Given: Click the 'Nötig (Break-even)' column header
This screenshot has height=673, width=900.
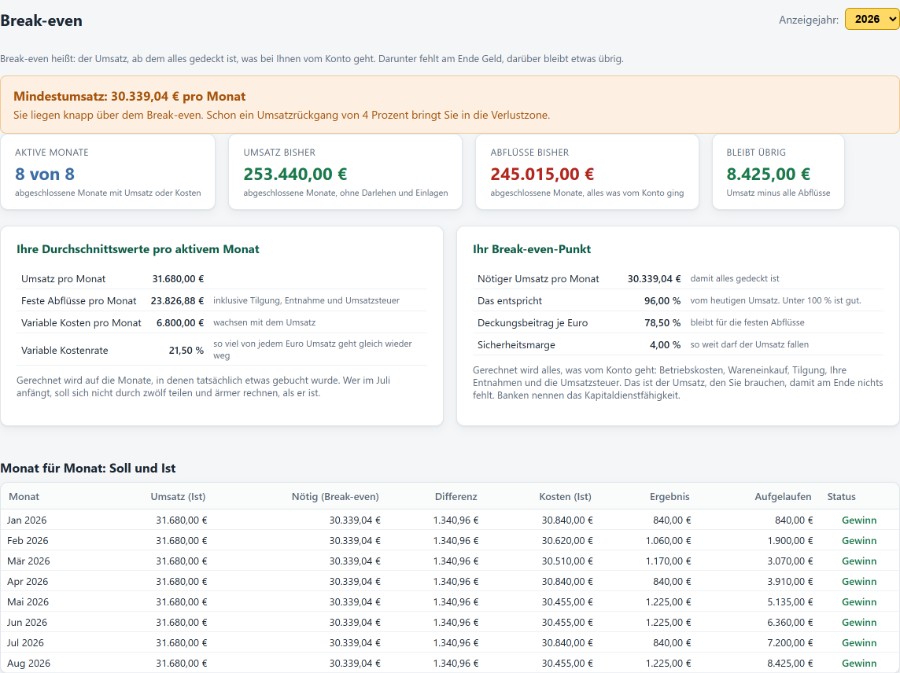Looking at the screenshot, I should [x=335, y=497].
